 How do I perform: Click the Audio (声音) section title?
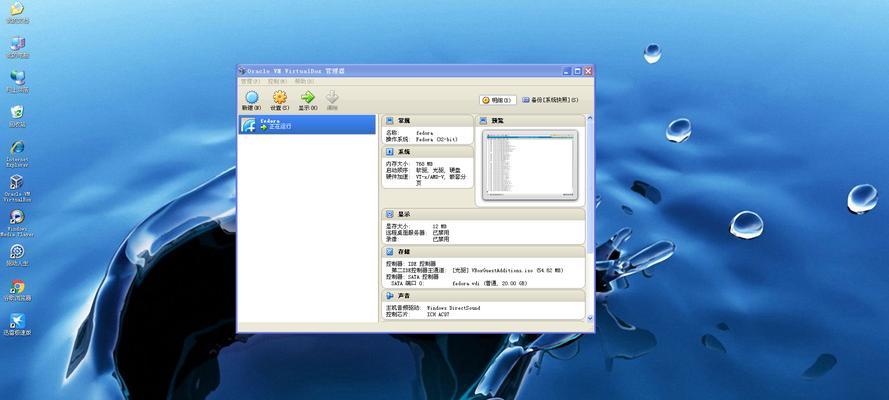click(404, 296)
